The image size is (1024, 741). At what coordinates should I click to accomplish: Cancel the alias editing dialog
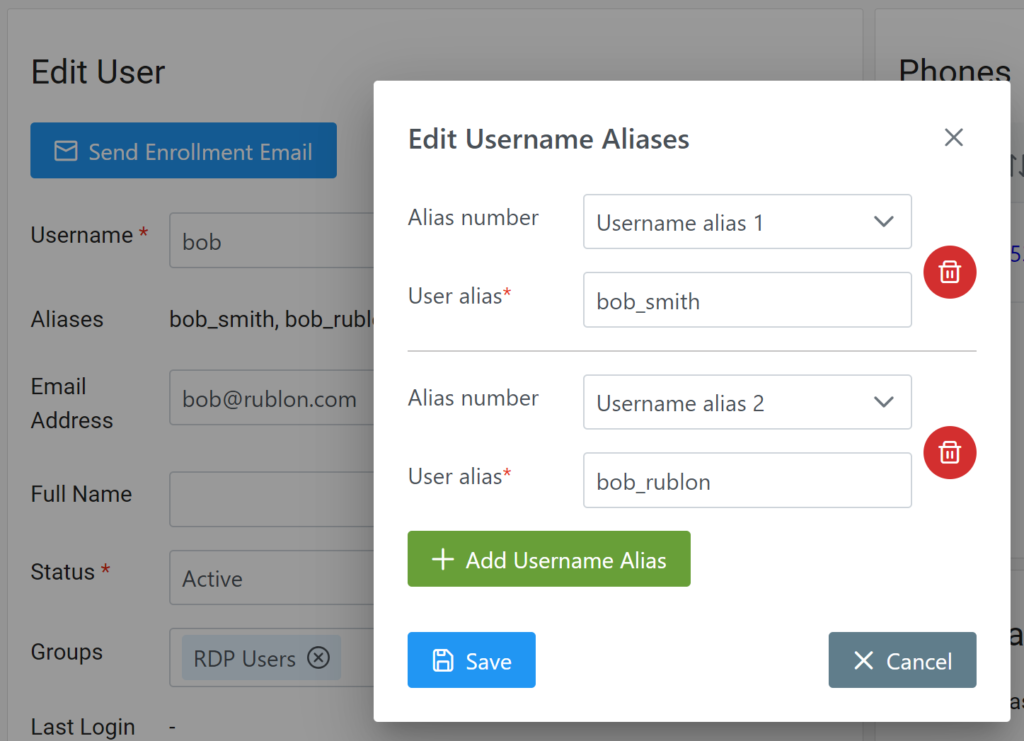coord(902,660)
